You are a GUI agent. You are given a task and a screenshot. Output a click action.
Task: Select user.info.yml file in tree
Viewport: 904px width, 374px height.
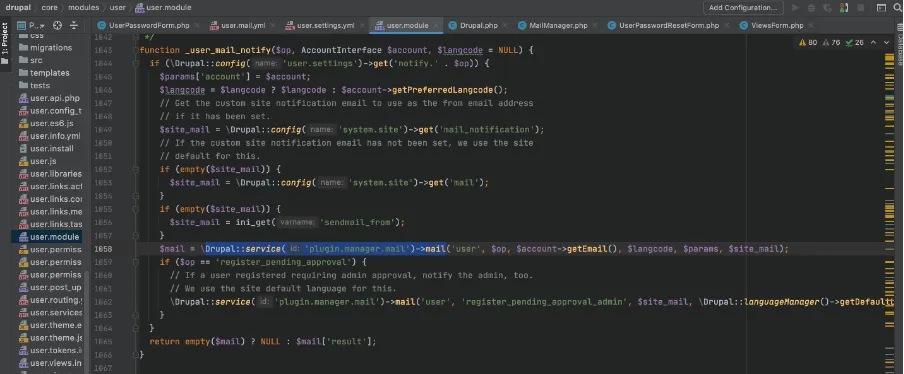(50, 136)
